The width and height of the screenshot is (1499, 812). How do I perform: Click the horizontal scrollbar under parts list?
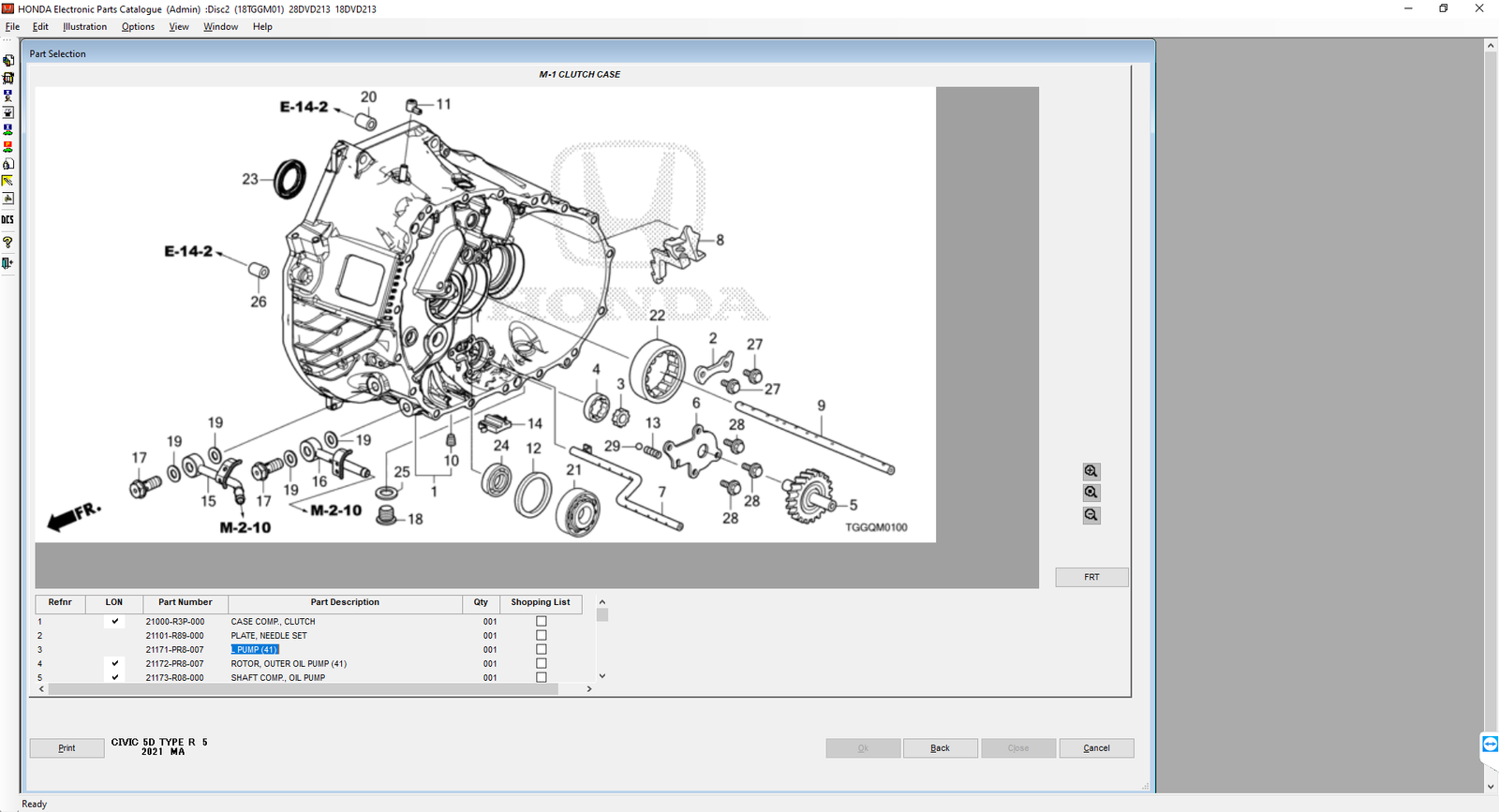(303, 688)
